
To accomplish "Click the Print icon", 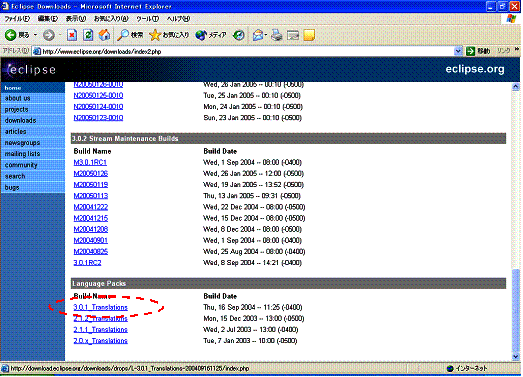I will pos(277,35).
